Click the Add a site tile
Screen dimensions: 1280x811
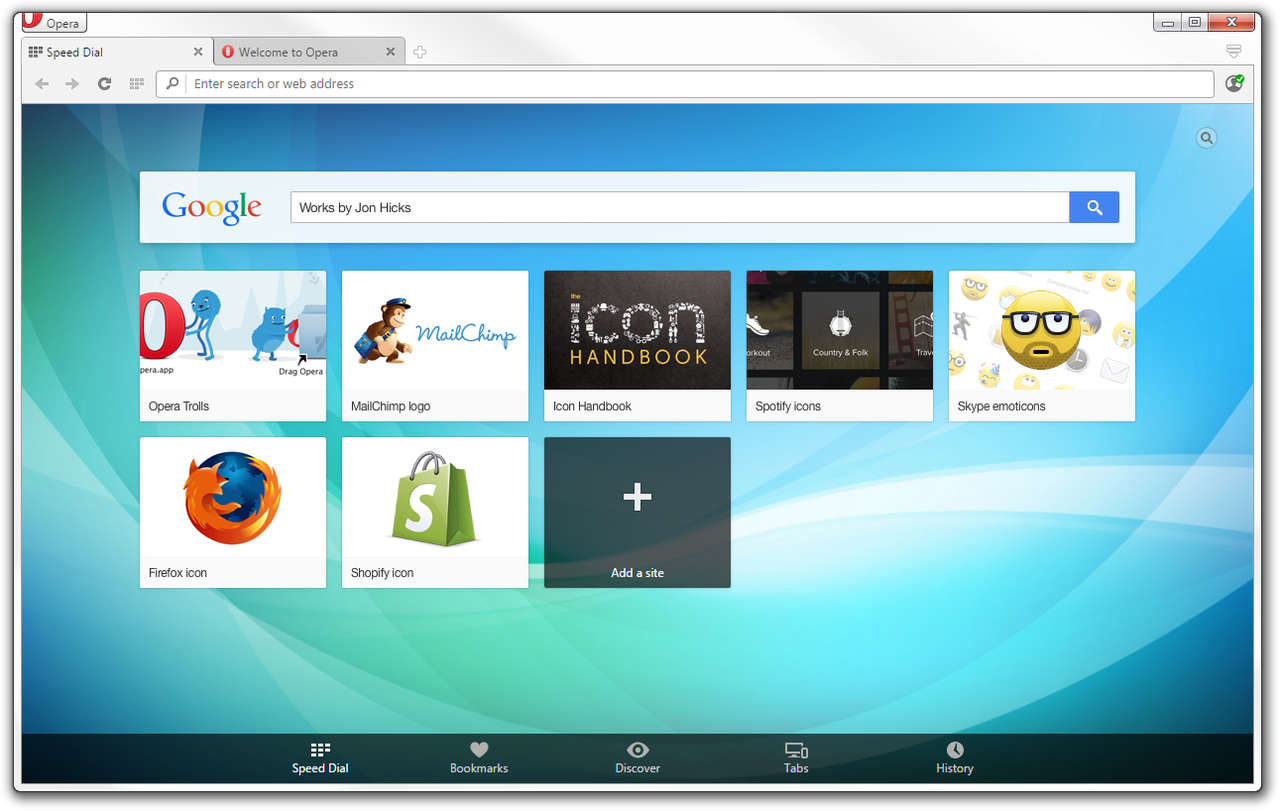[x=637, y=512]
